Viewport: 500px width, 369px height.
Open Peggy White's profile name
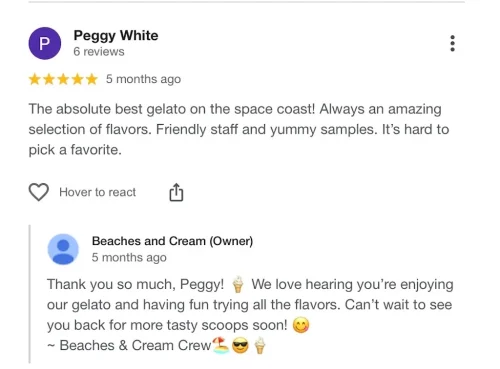[x=116, y=35]
